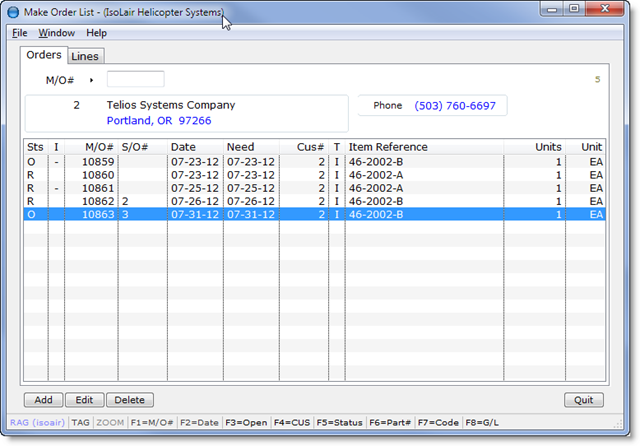Click F2=Date shortcut in the status bar
Image resolution: width=640 pixels, height=446 pixels.
(201, 423)
